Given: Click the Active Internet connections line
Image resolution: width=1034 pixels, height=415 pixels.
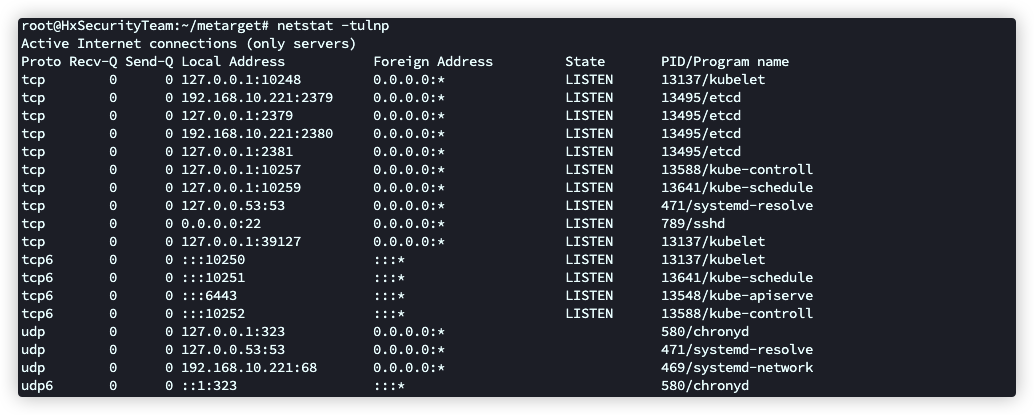Looking at the screenshot, I should pos(189,44).
